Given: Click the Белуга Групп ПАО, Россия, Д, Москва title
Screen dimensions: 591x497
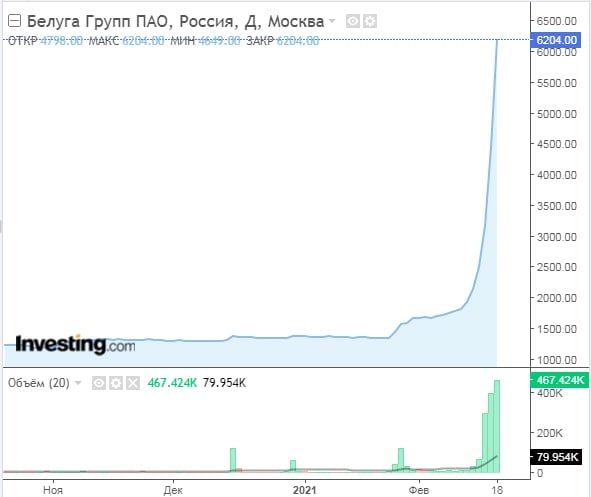Looking at the screenshot, I should (175, 21).
